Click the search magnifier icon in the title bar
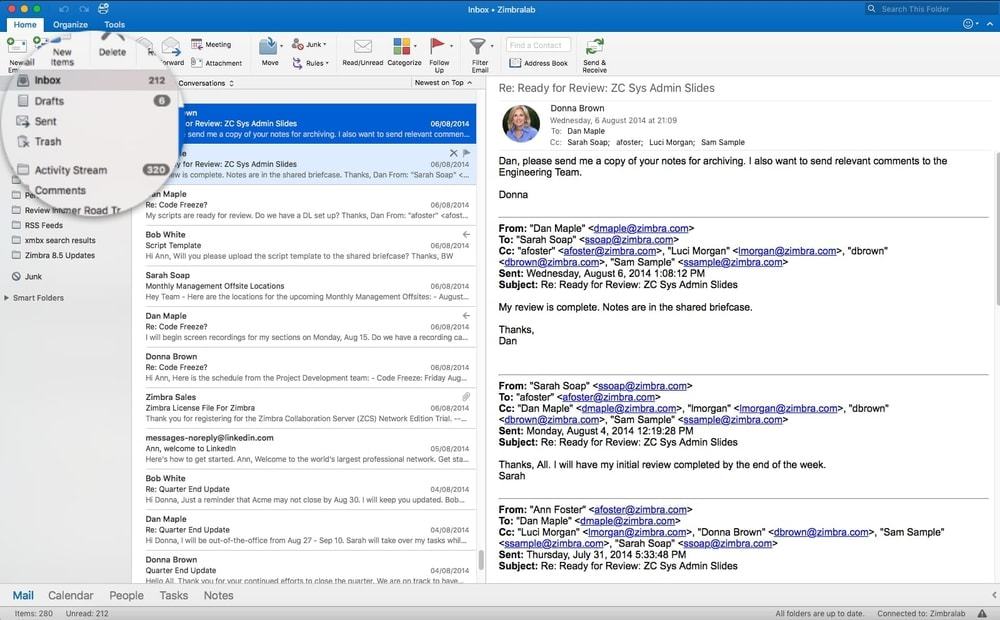The image size is (1000, 620). (871, 9)
